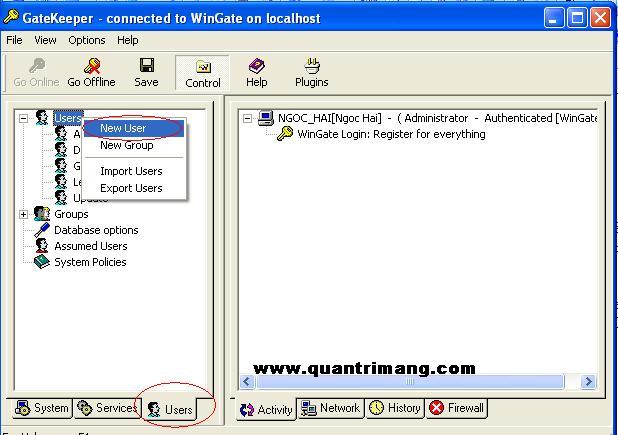Click the Help book icon in toolbar

click(x=257, y=66)
